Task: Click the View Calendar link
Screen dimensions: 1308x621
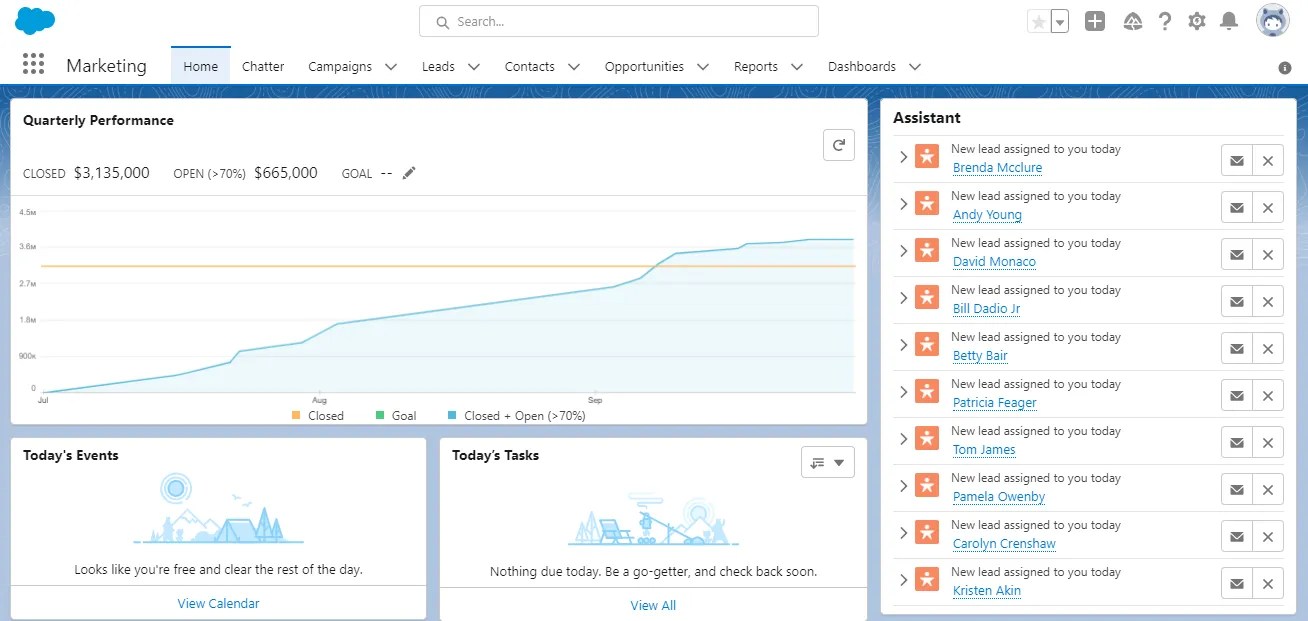Action: coord(217,603)
